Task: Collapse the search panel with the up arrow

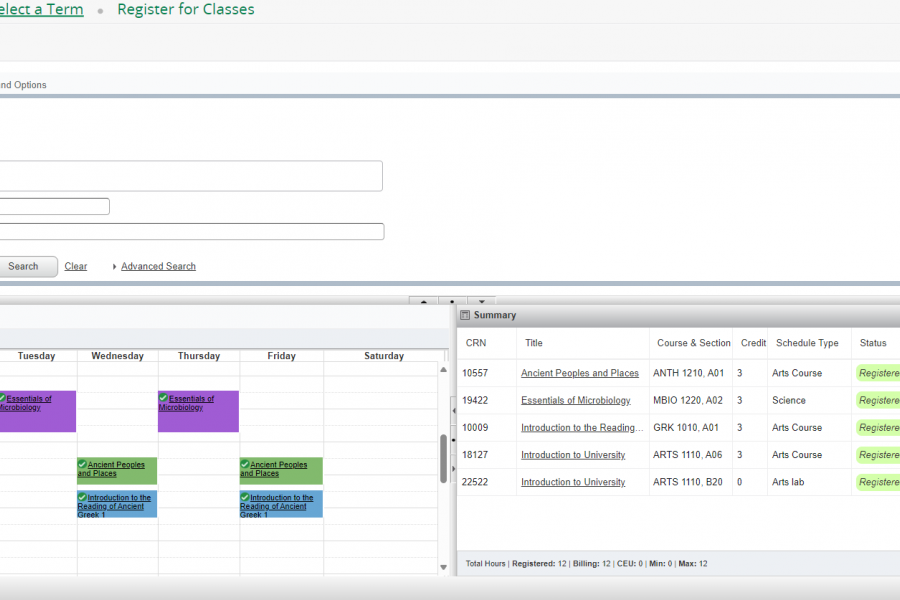Action: tap(423, 301)
